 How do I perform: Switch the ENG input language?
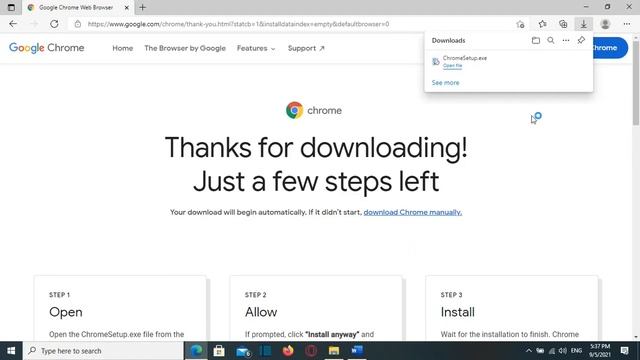coord(576,351)
